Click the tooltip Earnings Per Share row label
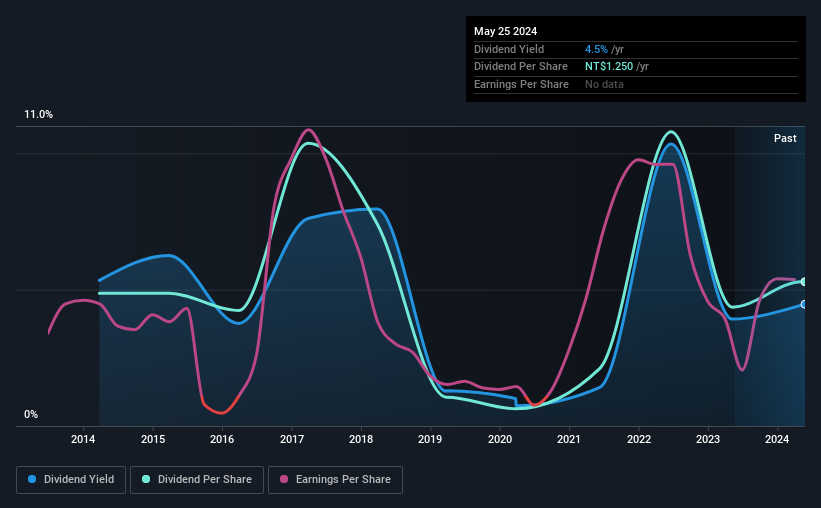821x508 pixels. pos(521,84)
